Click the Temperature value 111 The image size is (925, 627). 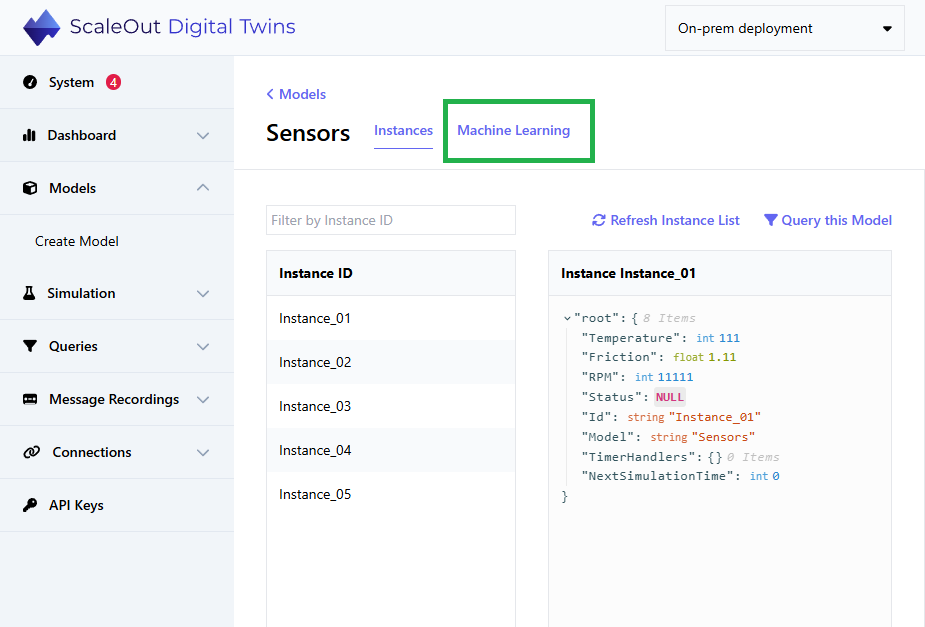[729, 338]
